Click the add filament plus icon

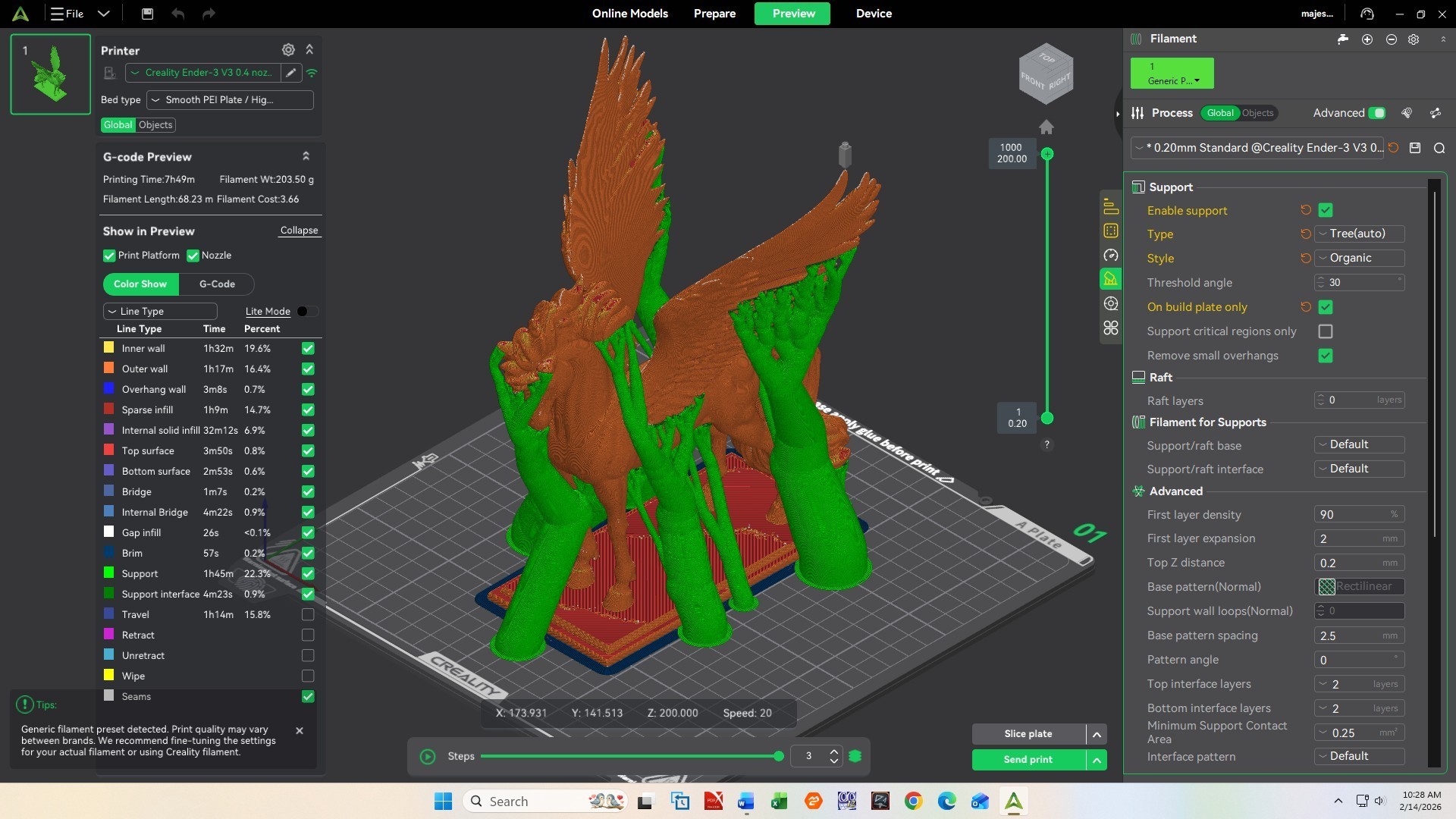pyautogui.click(x=1367, y=39)
